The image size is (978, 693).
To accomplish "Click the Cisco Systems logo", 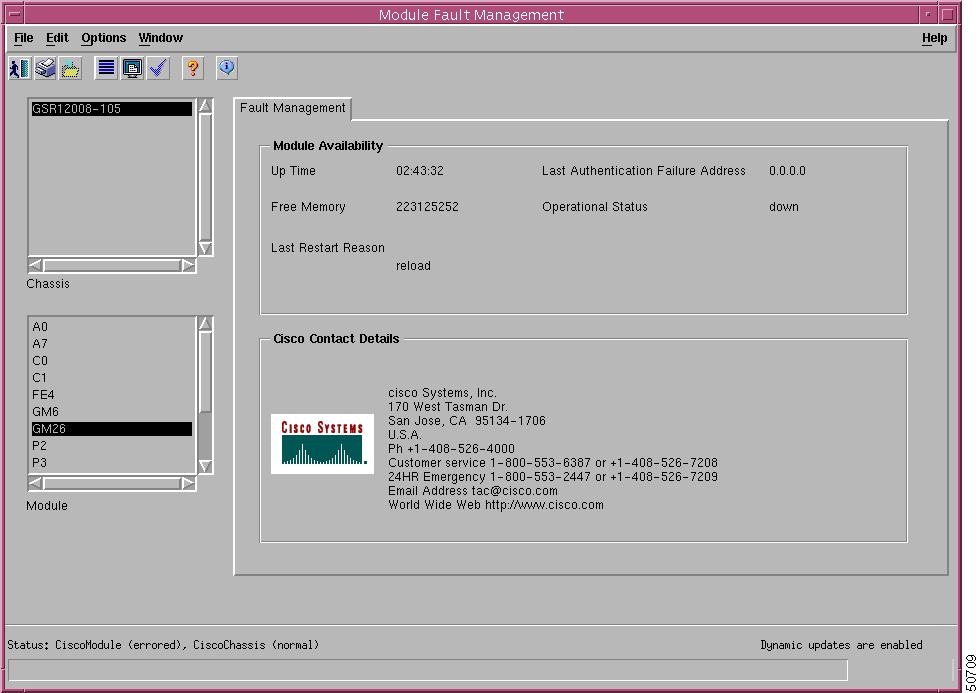I will 322,443.
